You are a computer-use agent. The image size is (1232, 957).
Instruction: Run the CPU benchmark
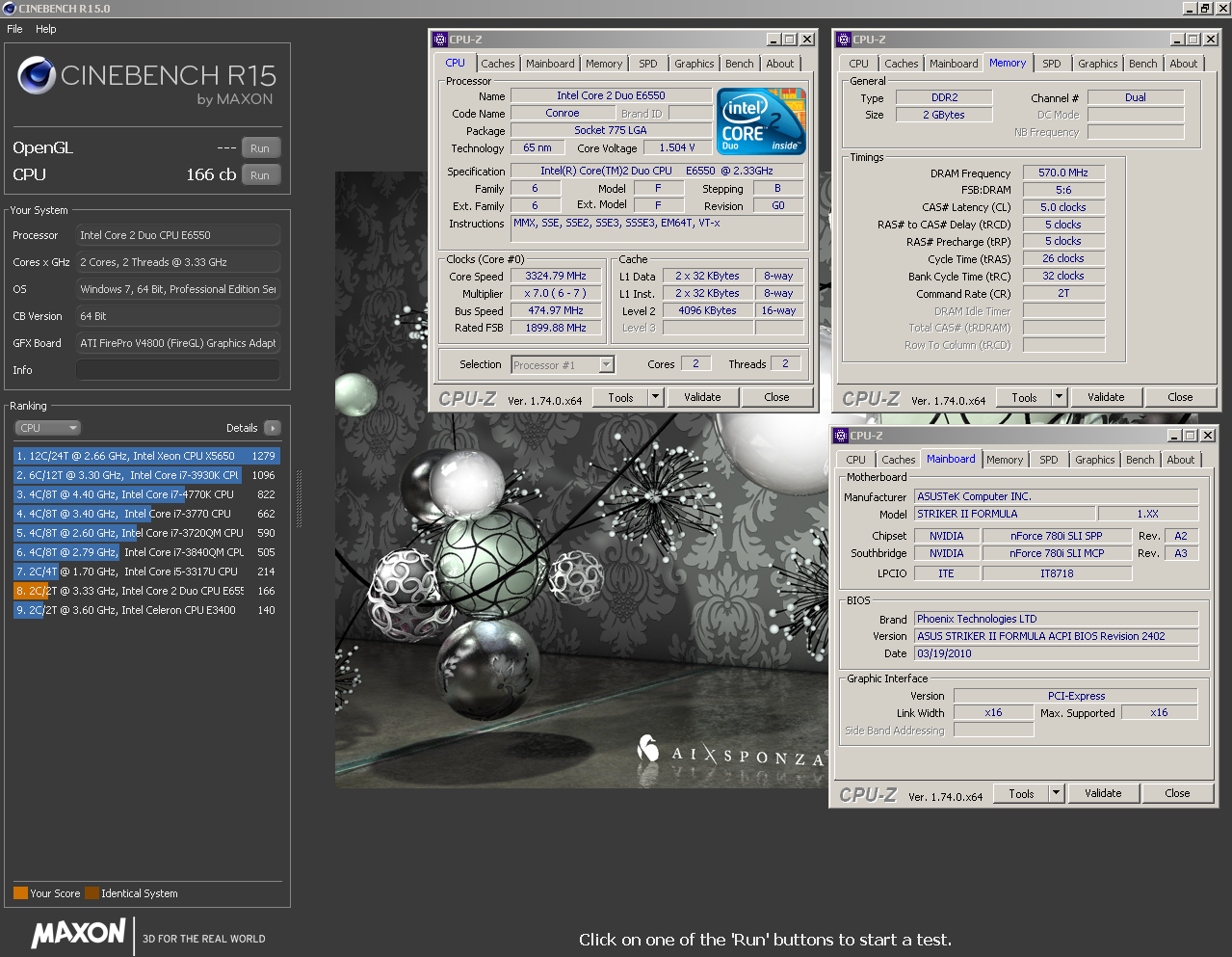[x=260, y=175]
